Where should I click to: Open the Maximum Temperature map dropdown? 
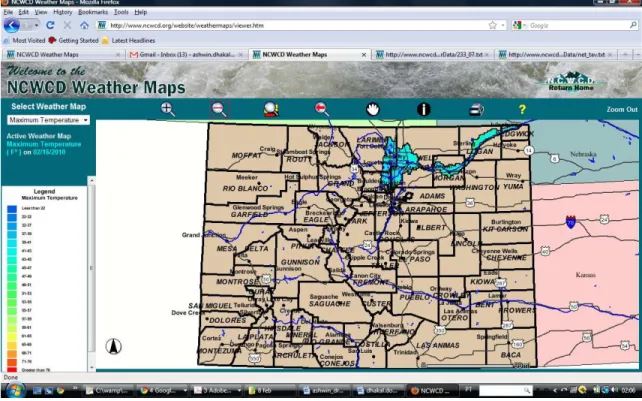(x=48, y=120)
